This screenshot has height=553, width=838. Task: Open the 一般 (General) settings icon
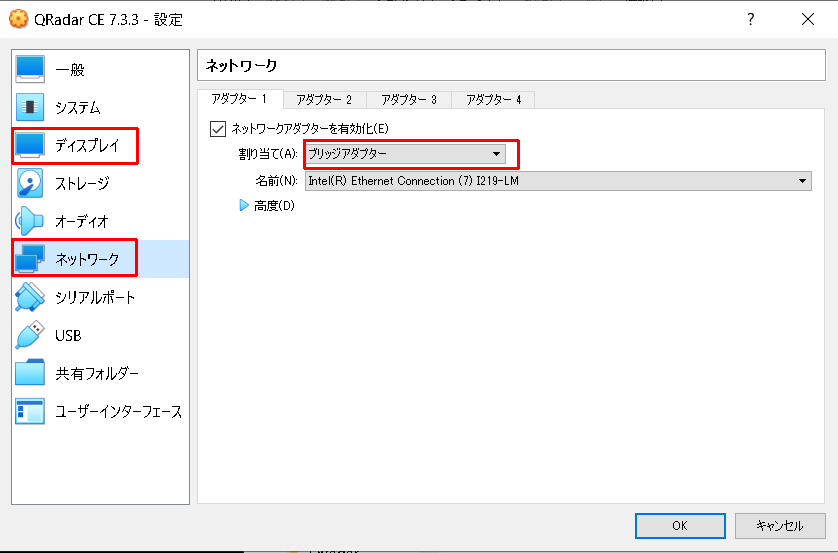[30, 69]
